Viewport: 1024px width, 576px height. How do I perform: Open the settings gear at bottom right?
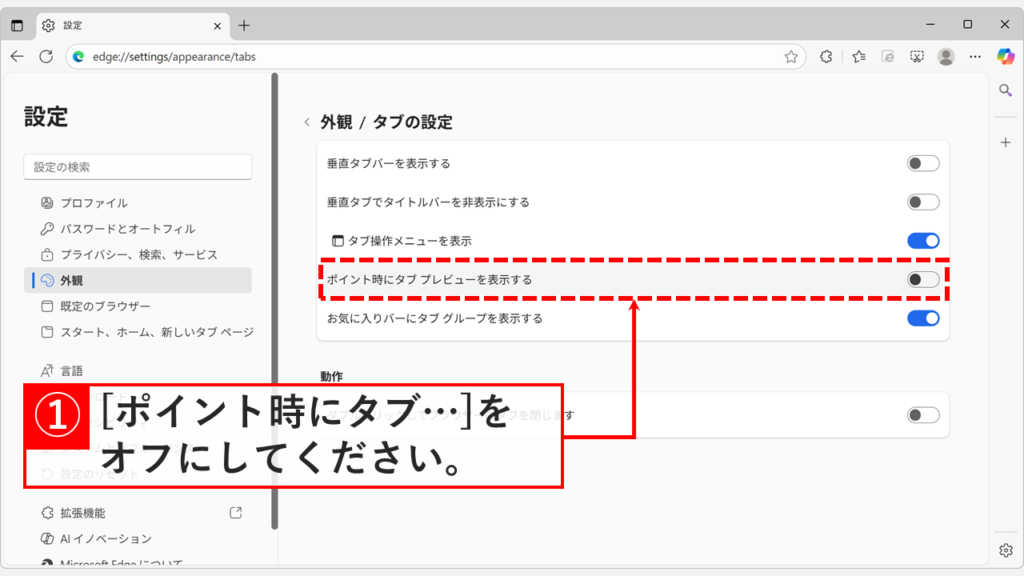click(x=1004, y=549)
